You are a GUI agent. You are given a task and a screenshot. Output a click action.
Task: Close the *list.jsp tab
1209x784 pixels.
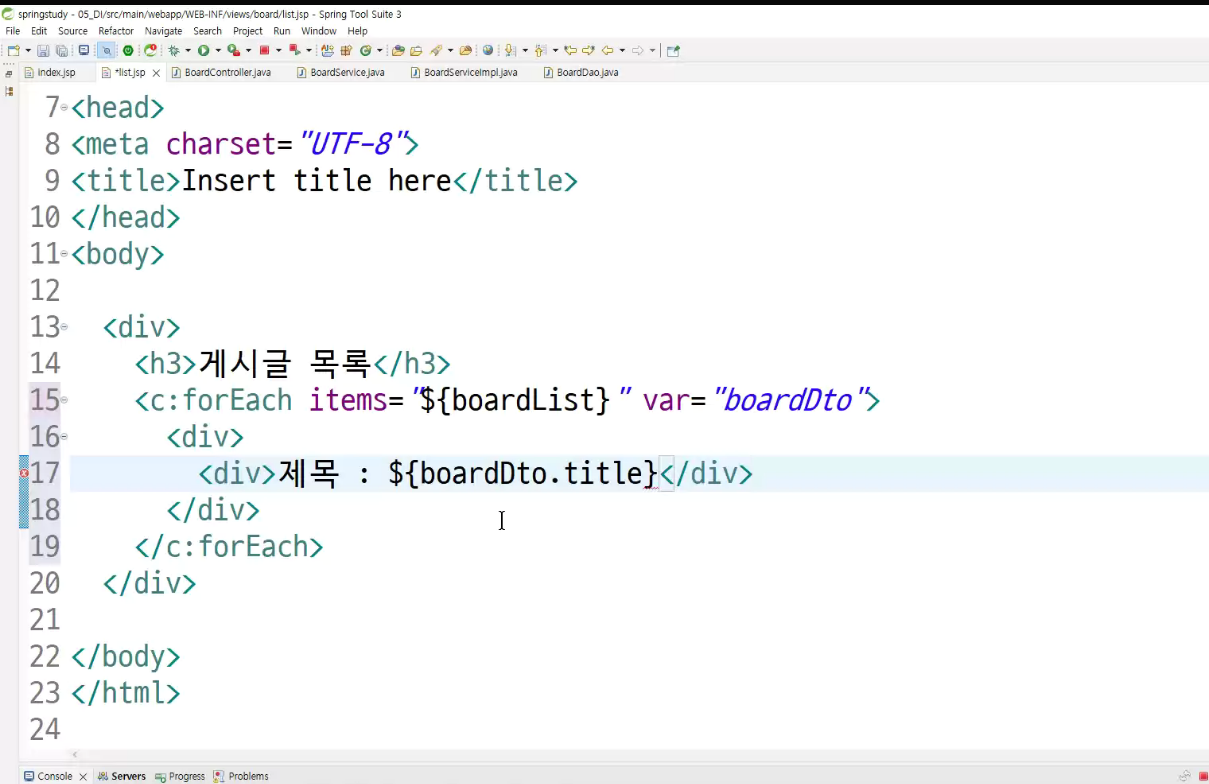point(156,73)
